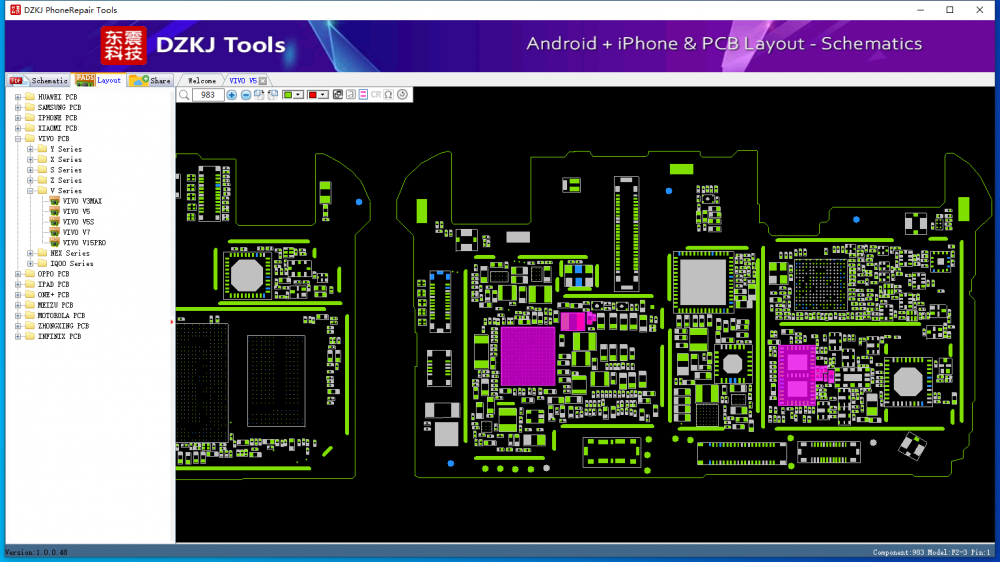This screenshot has height=562, width=1000.
Task: Click the large magenta chip on the board
Action: coord(527,357)
